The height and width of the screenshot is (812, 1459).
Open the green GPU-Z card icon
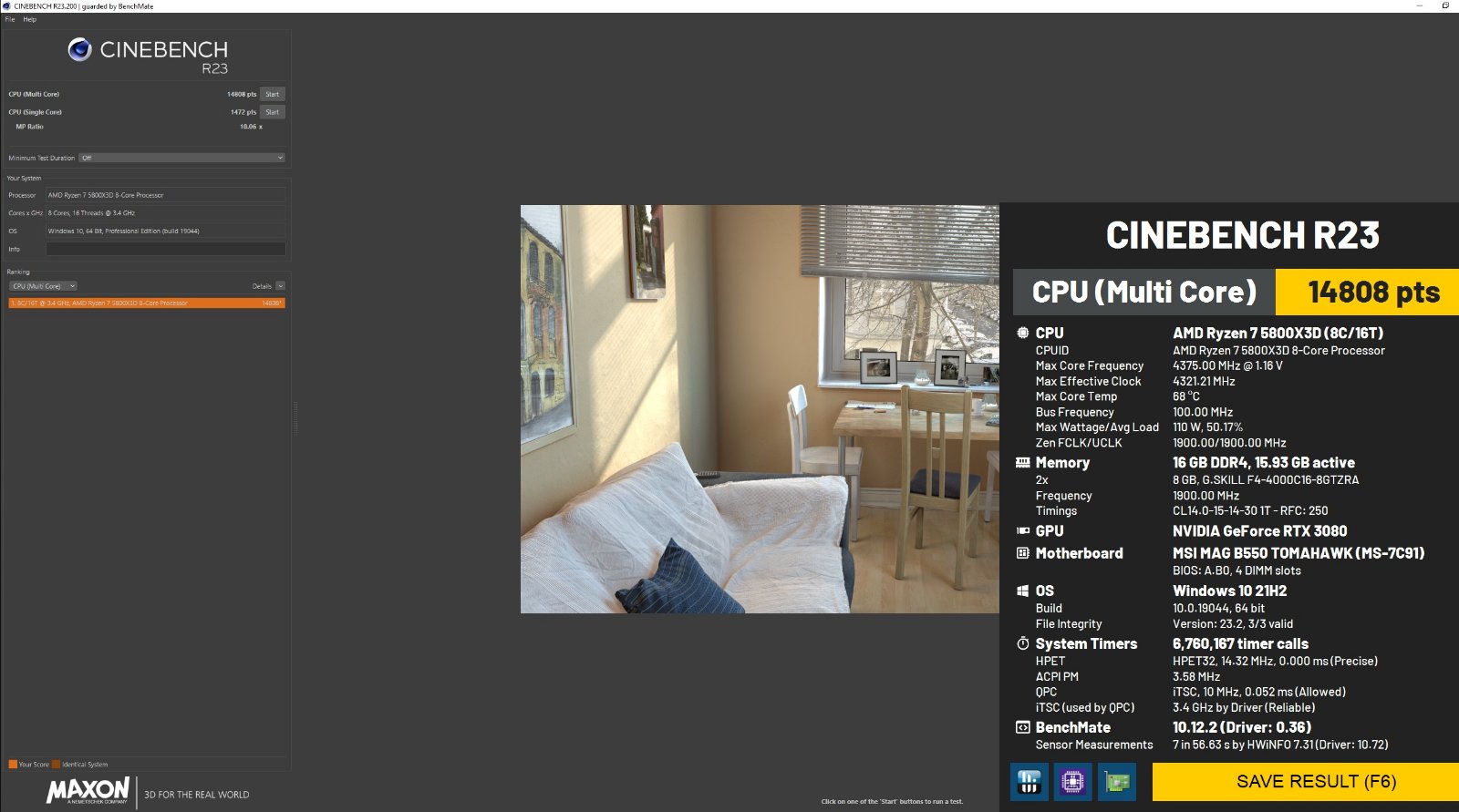(1116, 781)
